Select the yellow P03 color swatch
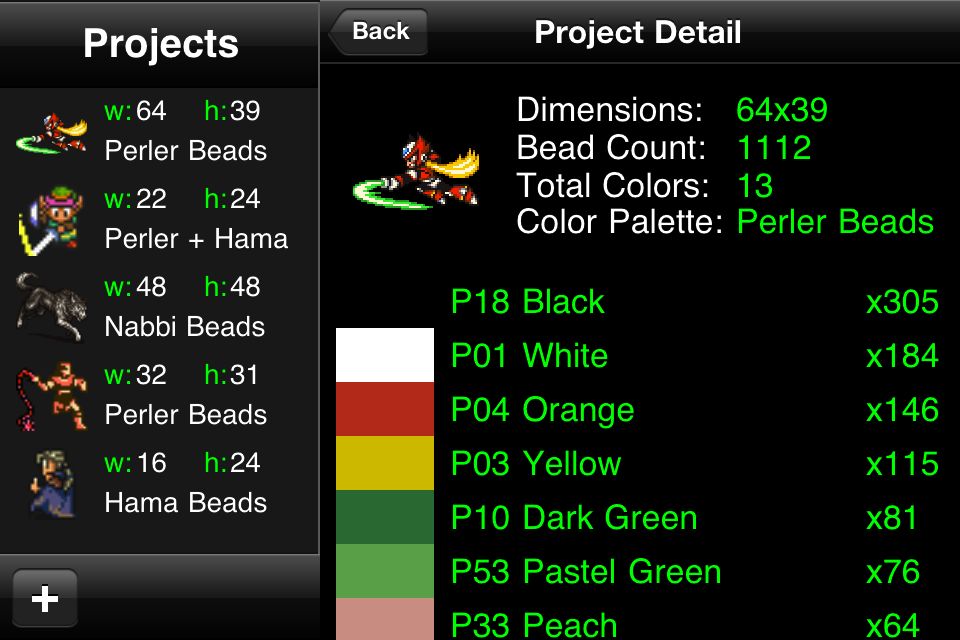Screen dimensions: 960x640 pos(384,463)
